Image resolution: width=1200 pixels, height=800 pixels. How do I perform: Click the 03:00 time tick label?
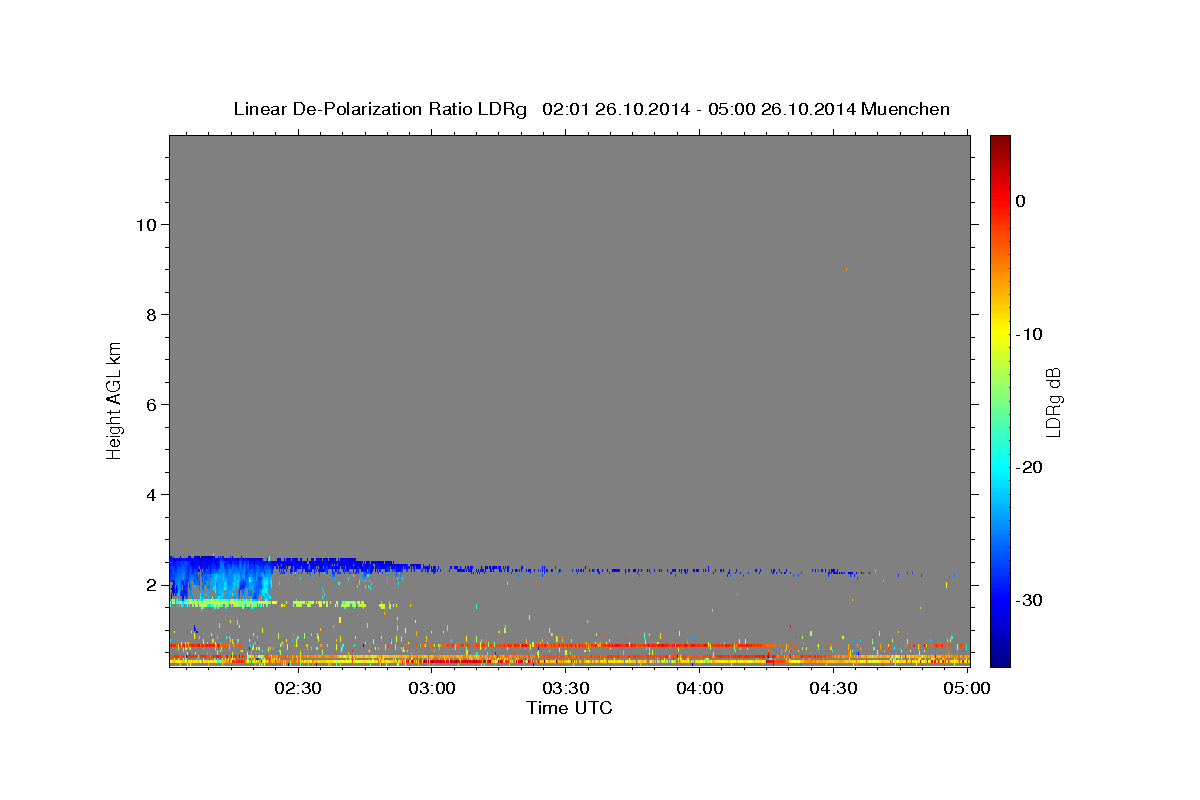[x=432, y=688]
